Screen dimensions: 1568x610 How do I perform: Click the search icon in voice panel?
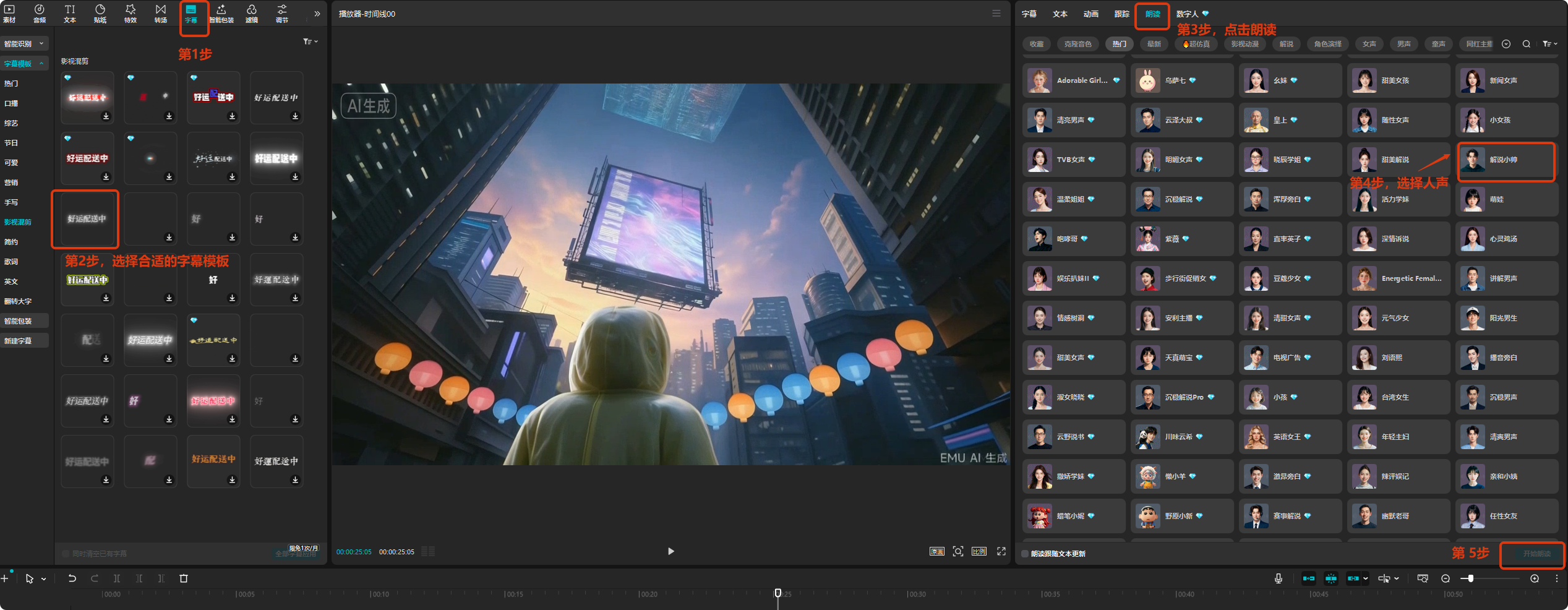click(1527, 44)
